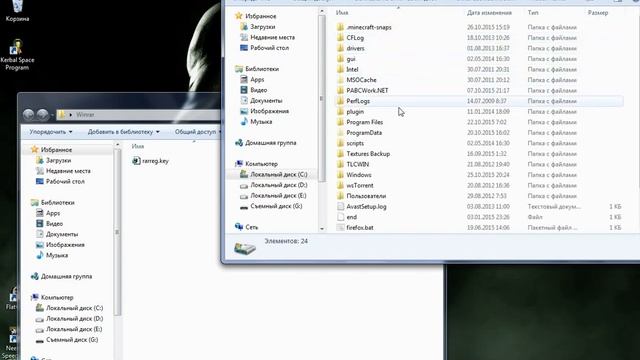Sort by Дата изменения column

489,13
